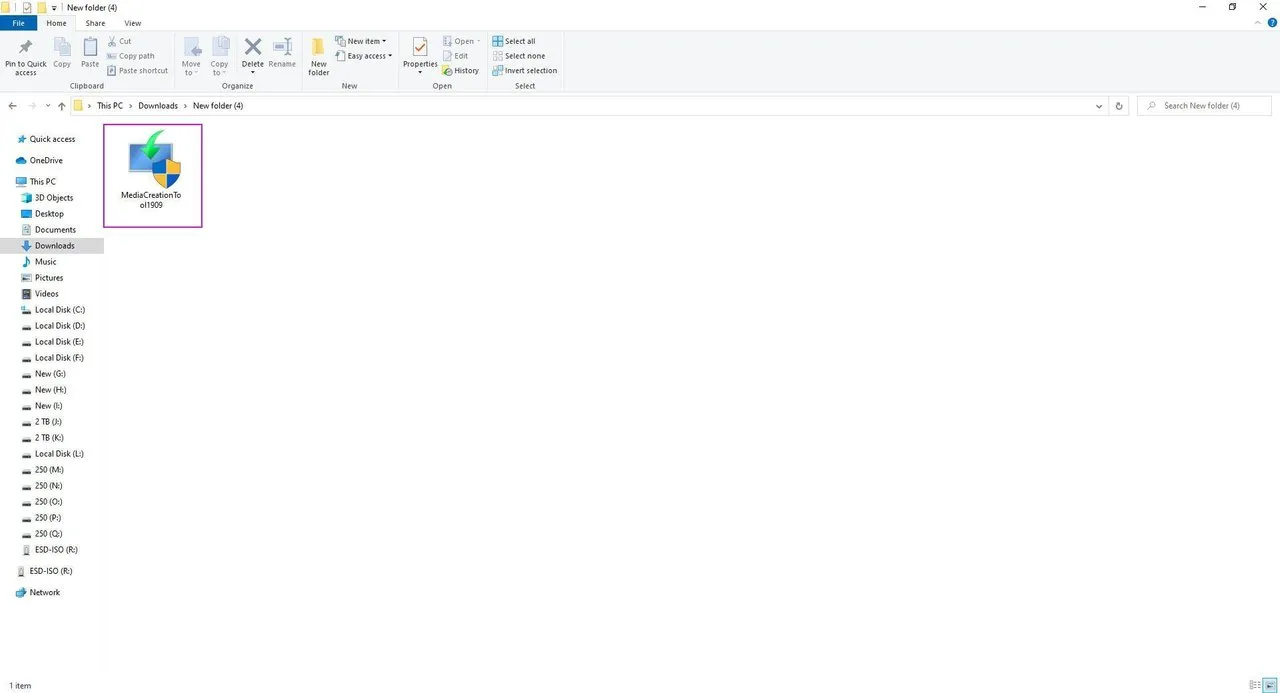Image resolution: width=1280 pixels, height=693 pixels.
Task: Expand the address bar history dropdown
Action: (1099, 106)
